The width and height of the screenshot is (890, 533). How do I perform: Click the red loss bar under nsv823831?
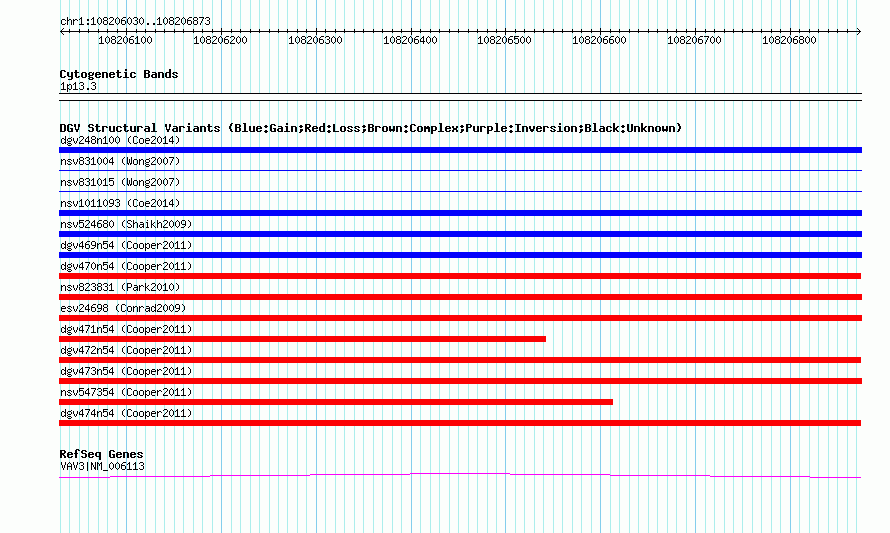(460, 297)
